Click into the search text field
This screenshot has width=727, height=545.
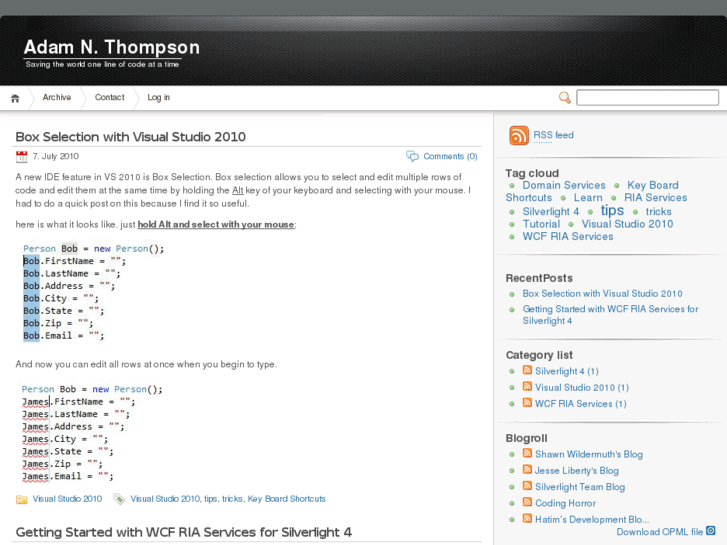click(647, 97)
